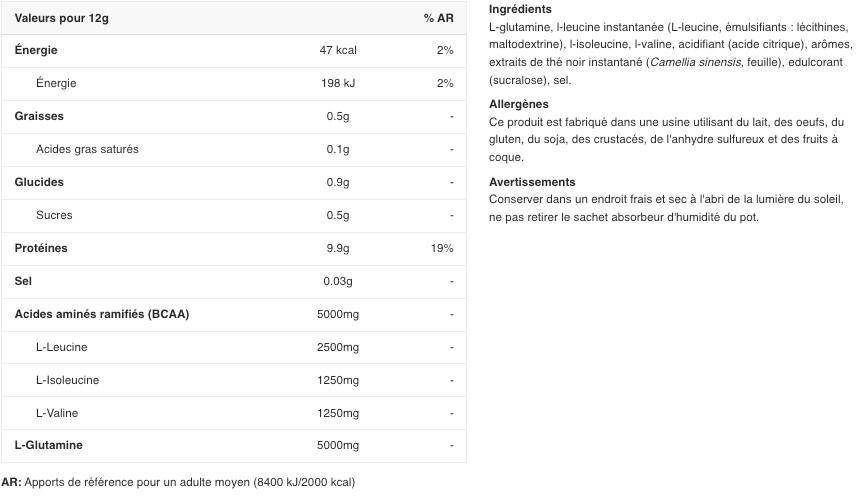Click the '% AR' column header
859x498 pixels.
pyautogui.click(x=438, y=18)
